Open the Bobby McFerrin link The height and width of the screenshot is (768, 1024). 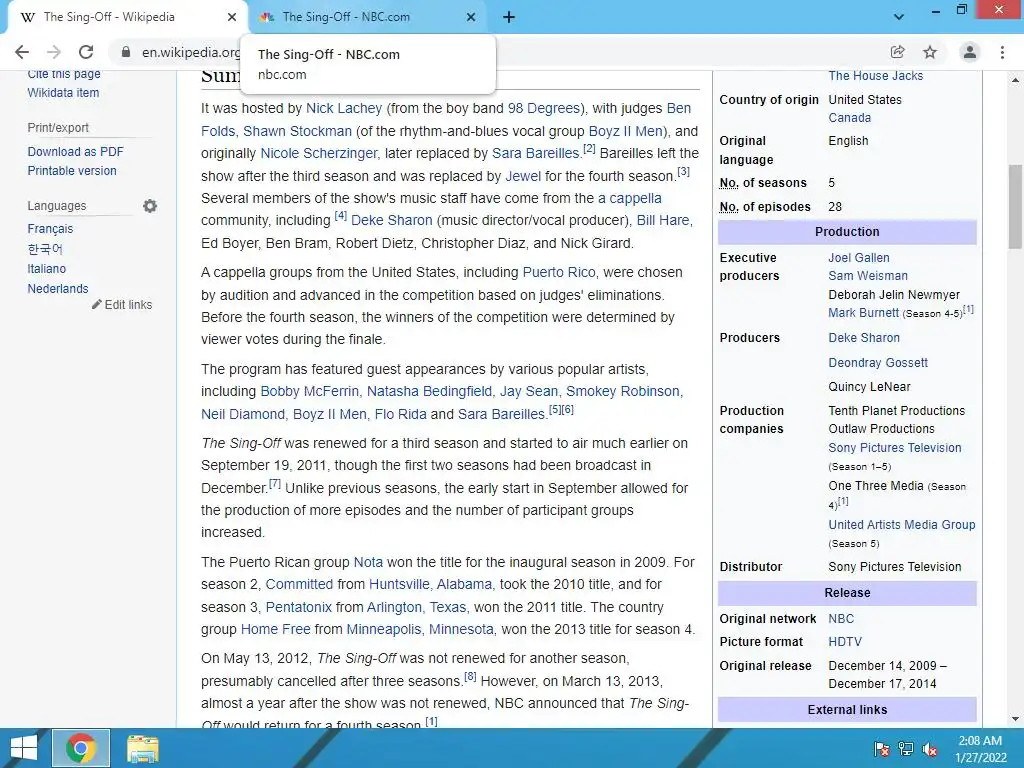pos(310,391)
